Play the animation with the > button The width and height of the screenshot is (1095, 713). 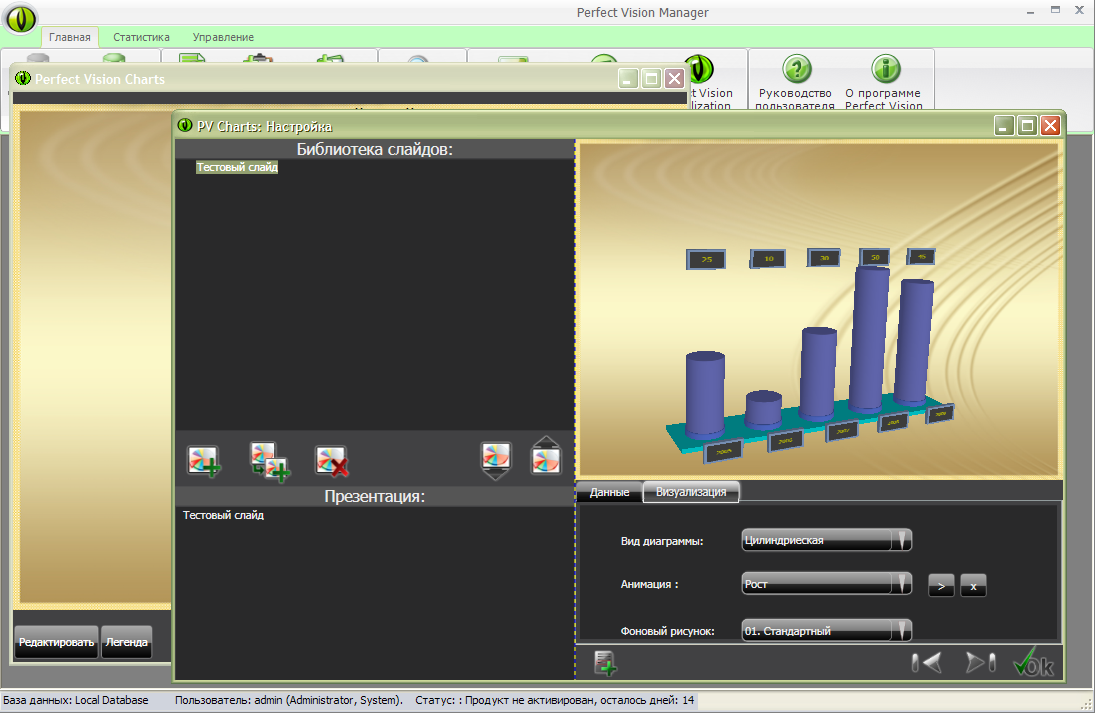941,585
